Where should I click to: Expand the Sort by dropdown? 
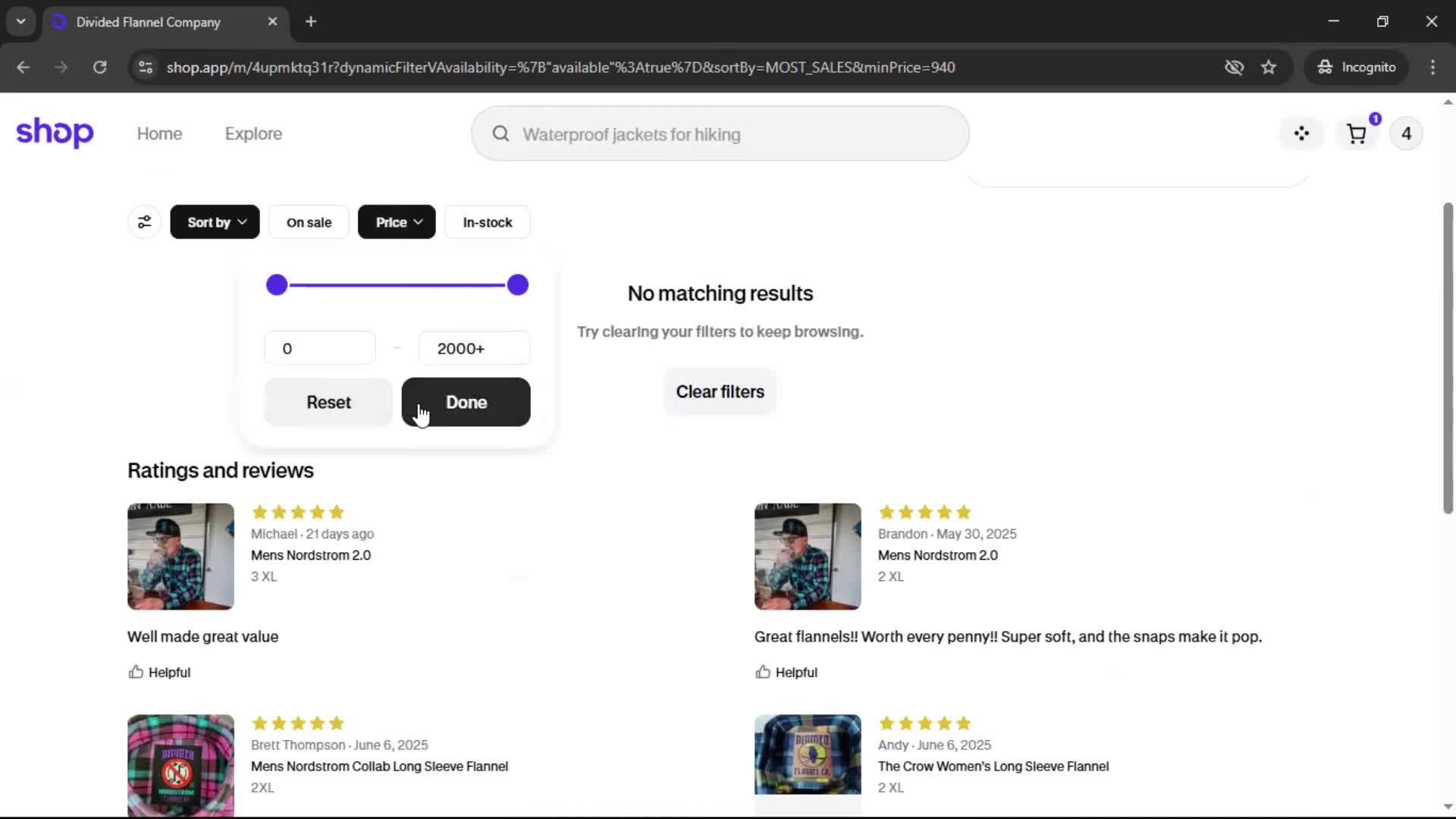[x=215, y=222]
